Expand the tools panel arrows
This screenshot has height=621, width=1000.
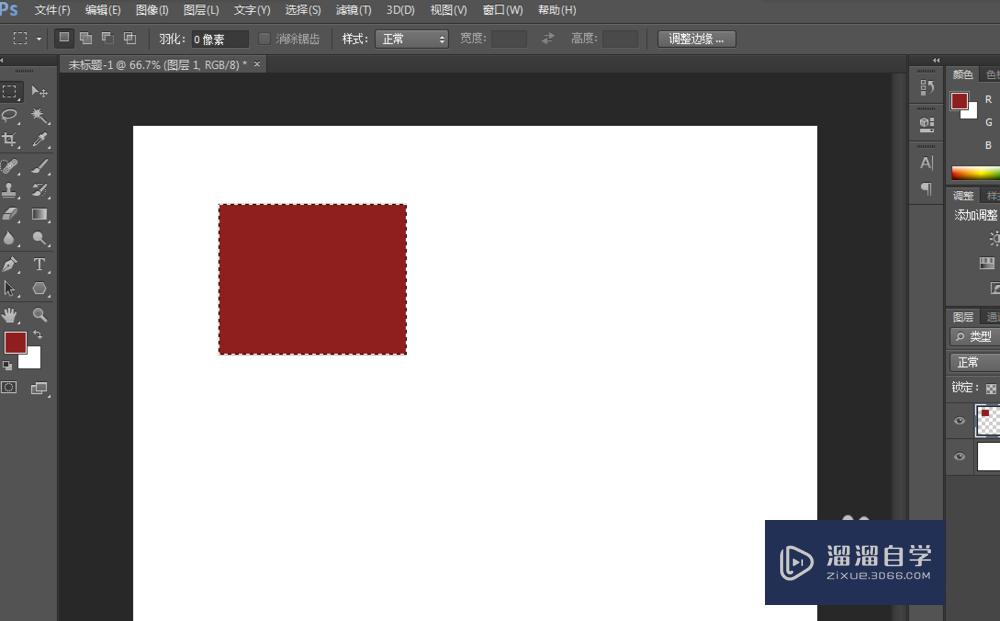pyautogui.click(x=3, y=61)
